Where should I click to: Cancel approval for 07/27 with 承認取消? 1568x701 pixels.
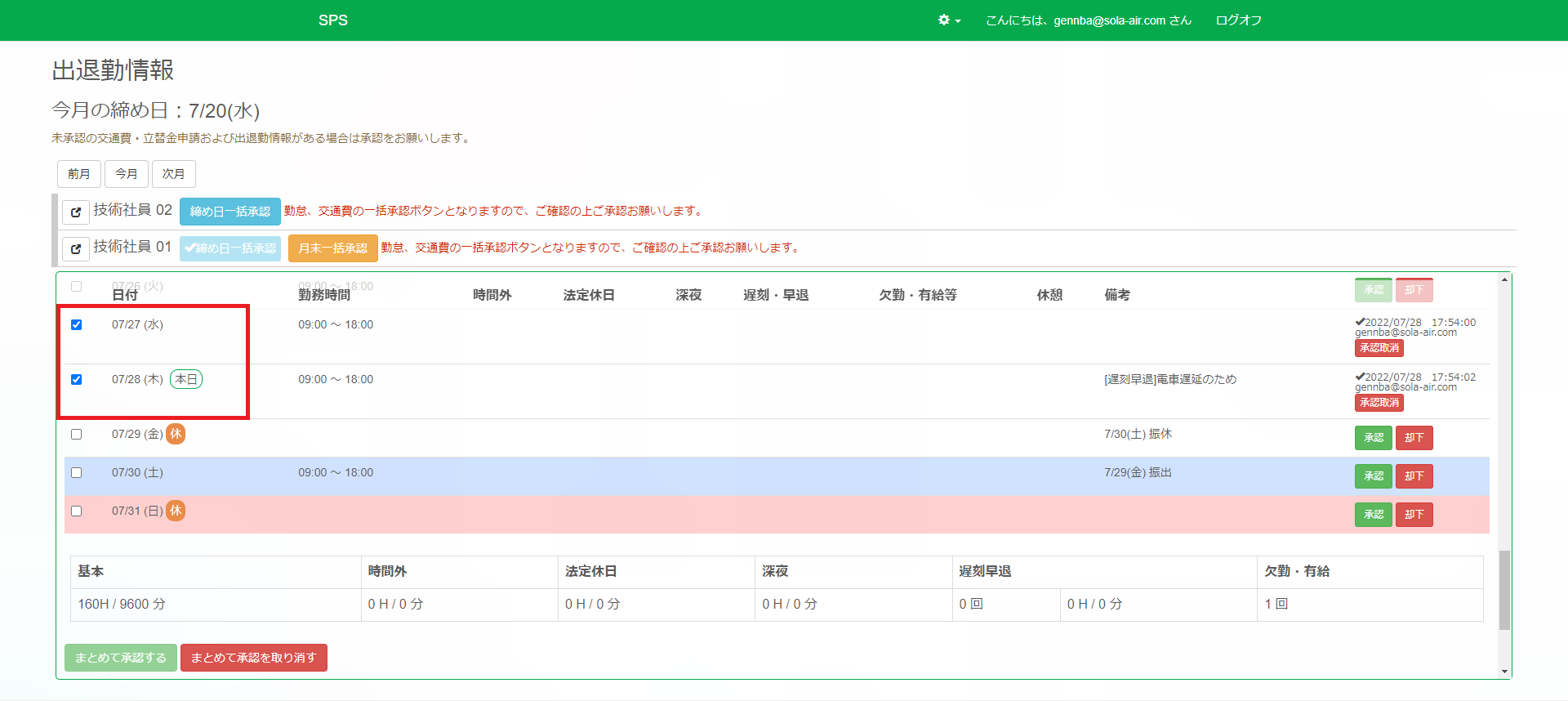1379,348
